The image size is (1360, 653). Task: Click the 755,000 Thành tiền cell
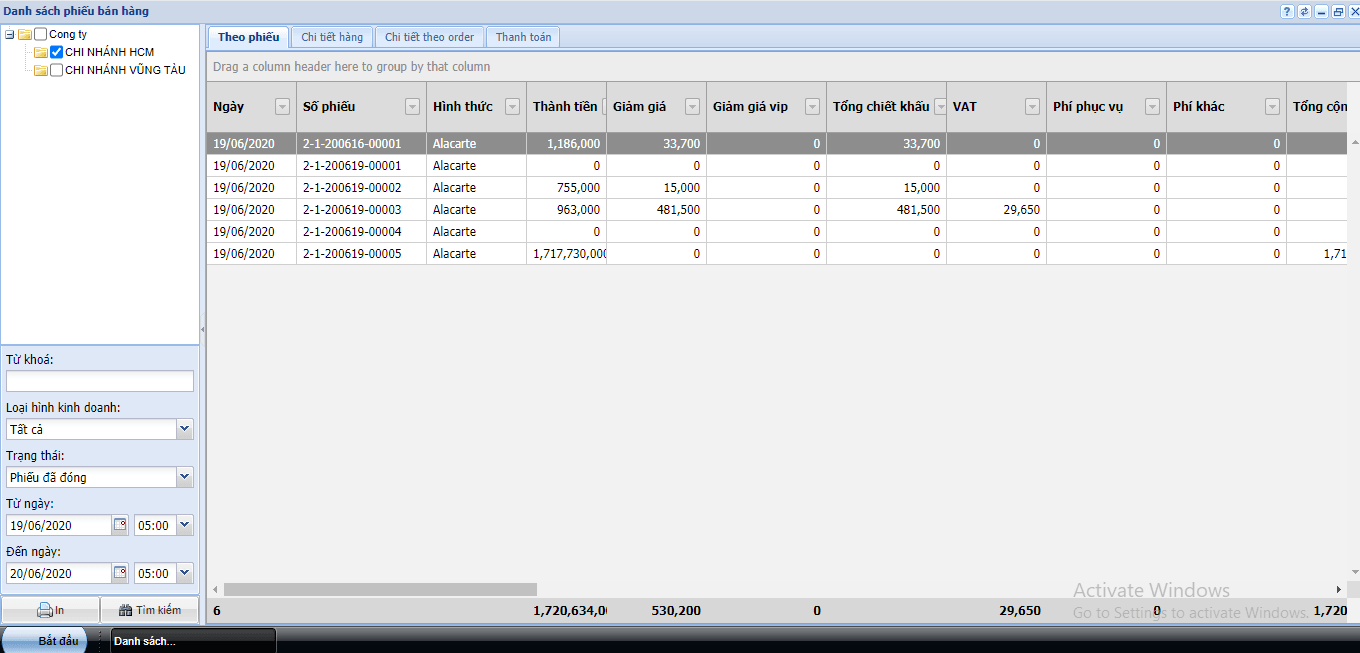(x=567, y=188)
